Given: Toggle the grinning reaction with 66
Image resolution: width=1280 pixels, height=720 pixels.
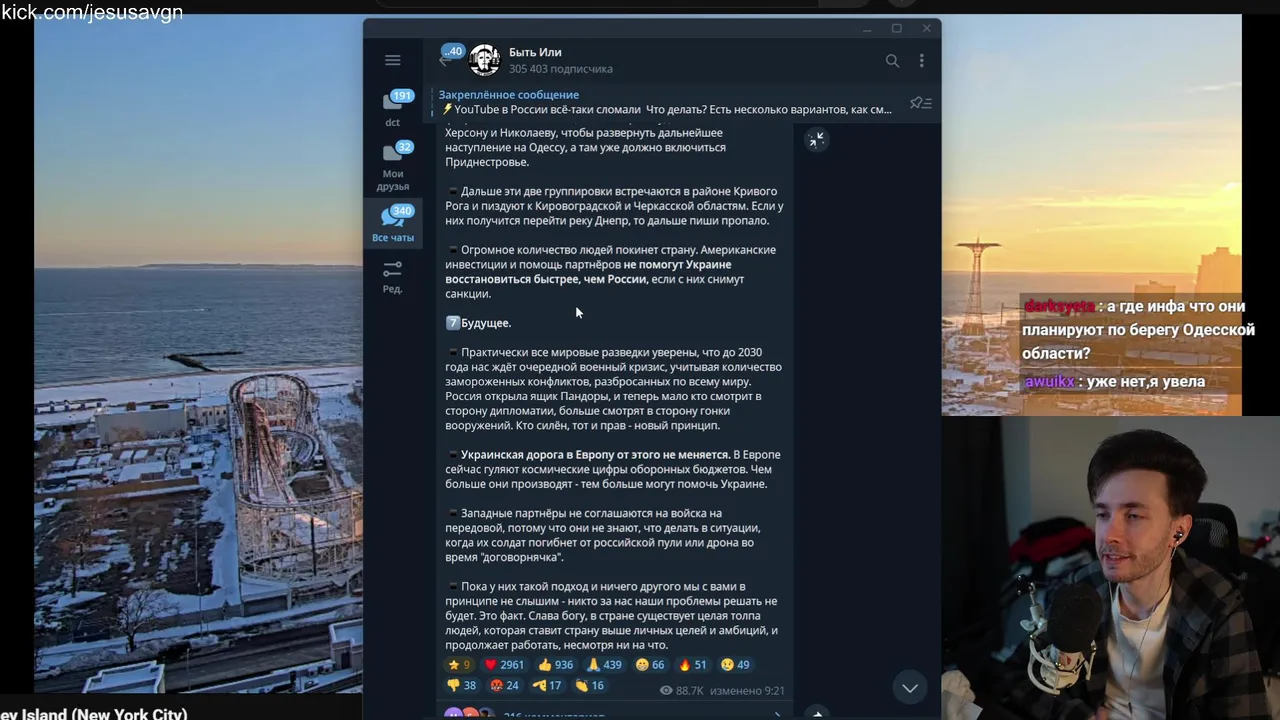Looking at the screenshot, I should pyautogui.click(x=650, y=664).
